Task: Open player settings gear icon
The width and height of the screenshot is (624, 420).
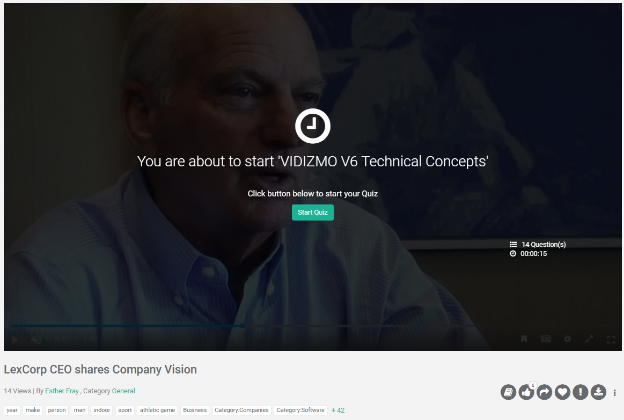Action: tap(567, 339)
